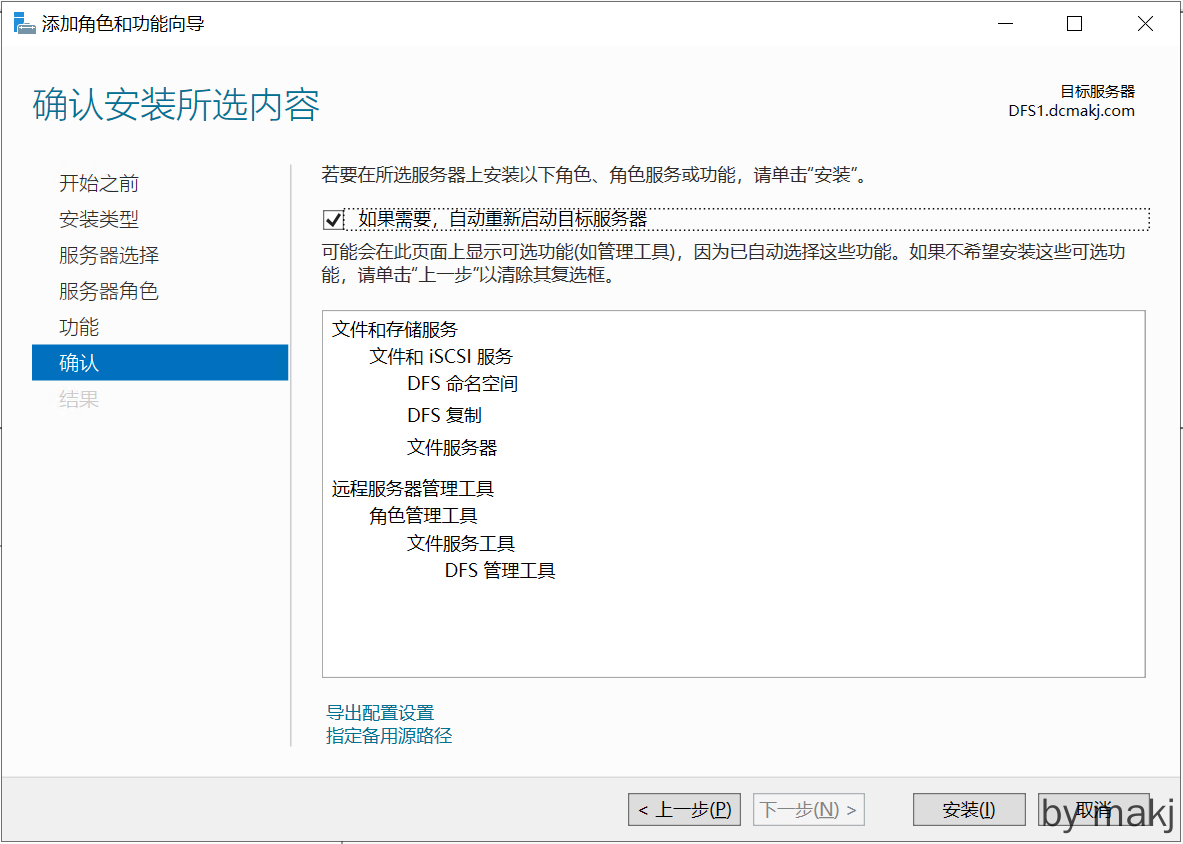Open the 开始之前 step
Viewport: 1183px width, 844px height.
[x=99, y=183]
